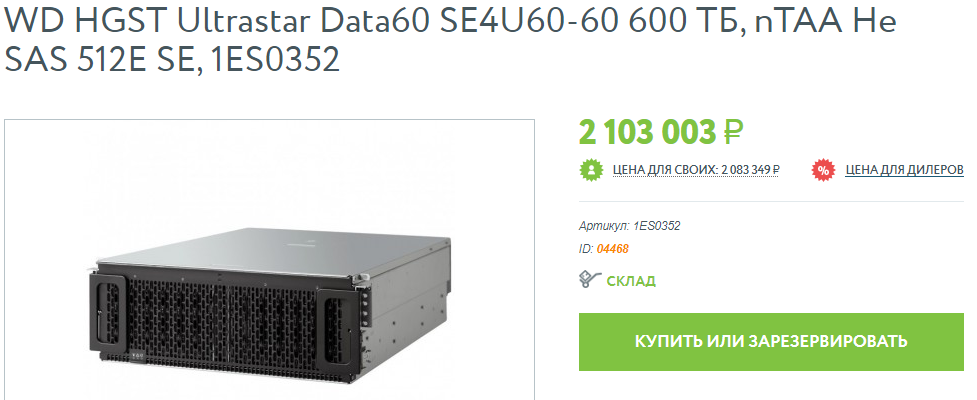Click the main price 2 103 003

pos(647,132)
